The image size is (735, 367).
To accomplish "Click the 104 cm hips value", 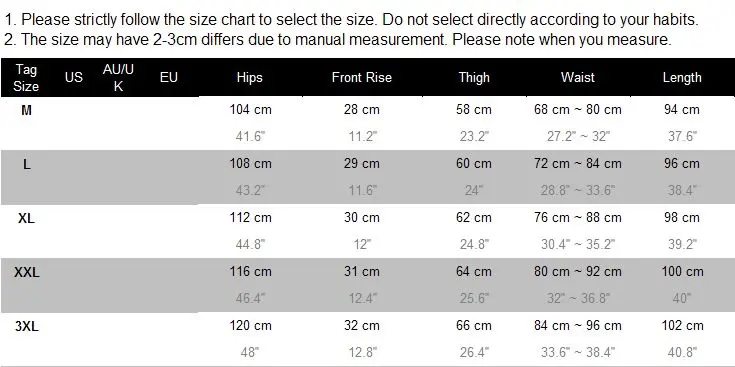I will [x=250, y=110].
